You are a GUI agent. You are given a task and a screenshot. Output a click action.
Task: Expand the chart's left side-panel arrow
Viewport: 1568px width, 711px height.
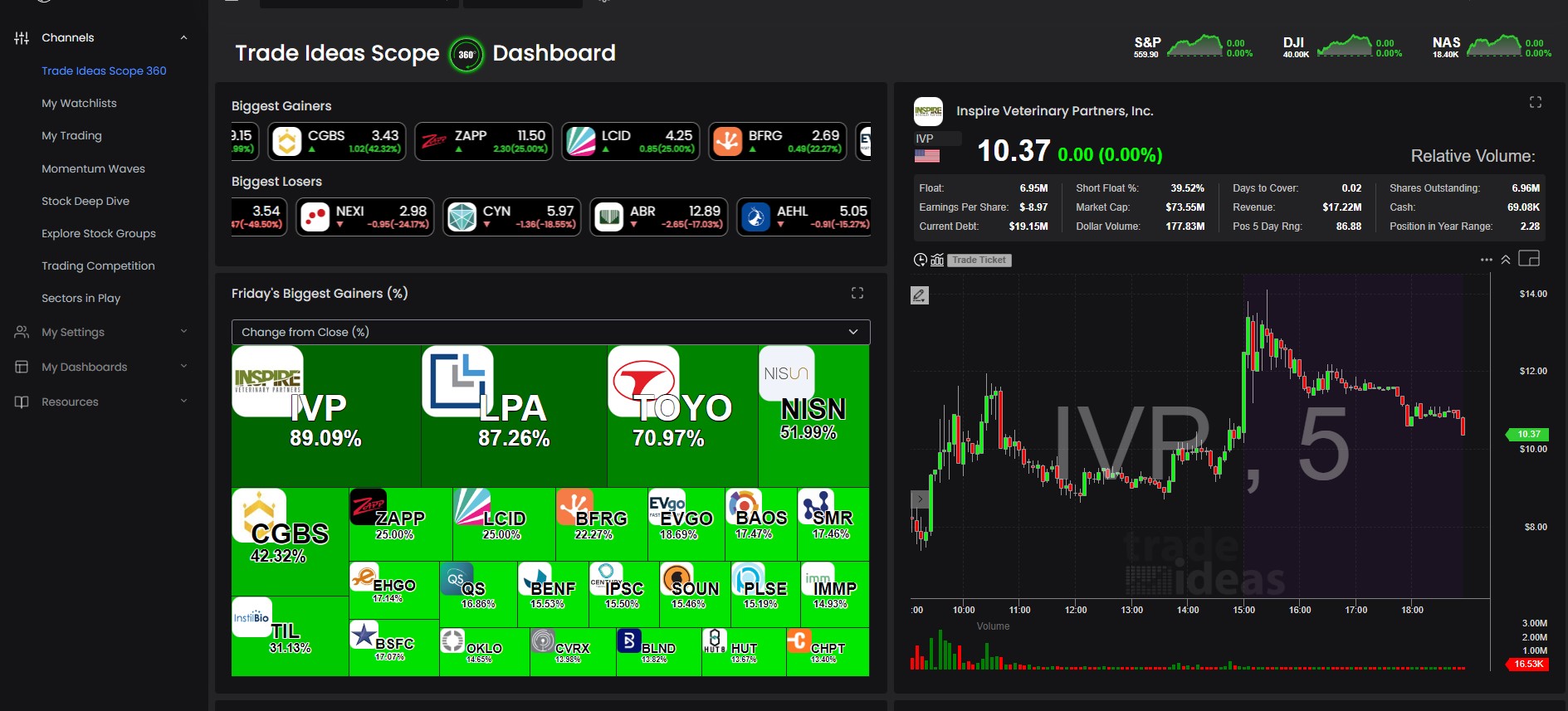pyautogui.click(x=919, y=499)
